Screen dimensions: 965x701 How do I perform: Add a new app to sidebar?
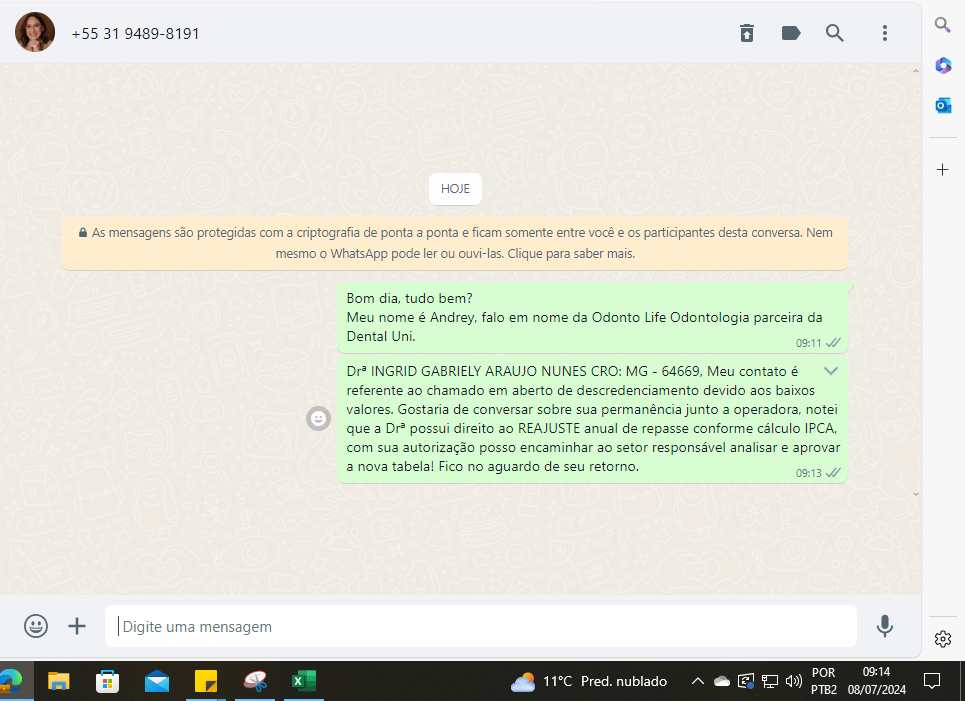(942, 169)
